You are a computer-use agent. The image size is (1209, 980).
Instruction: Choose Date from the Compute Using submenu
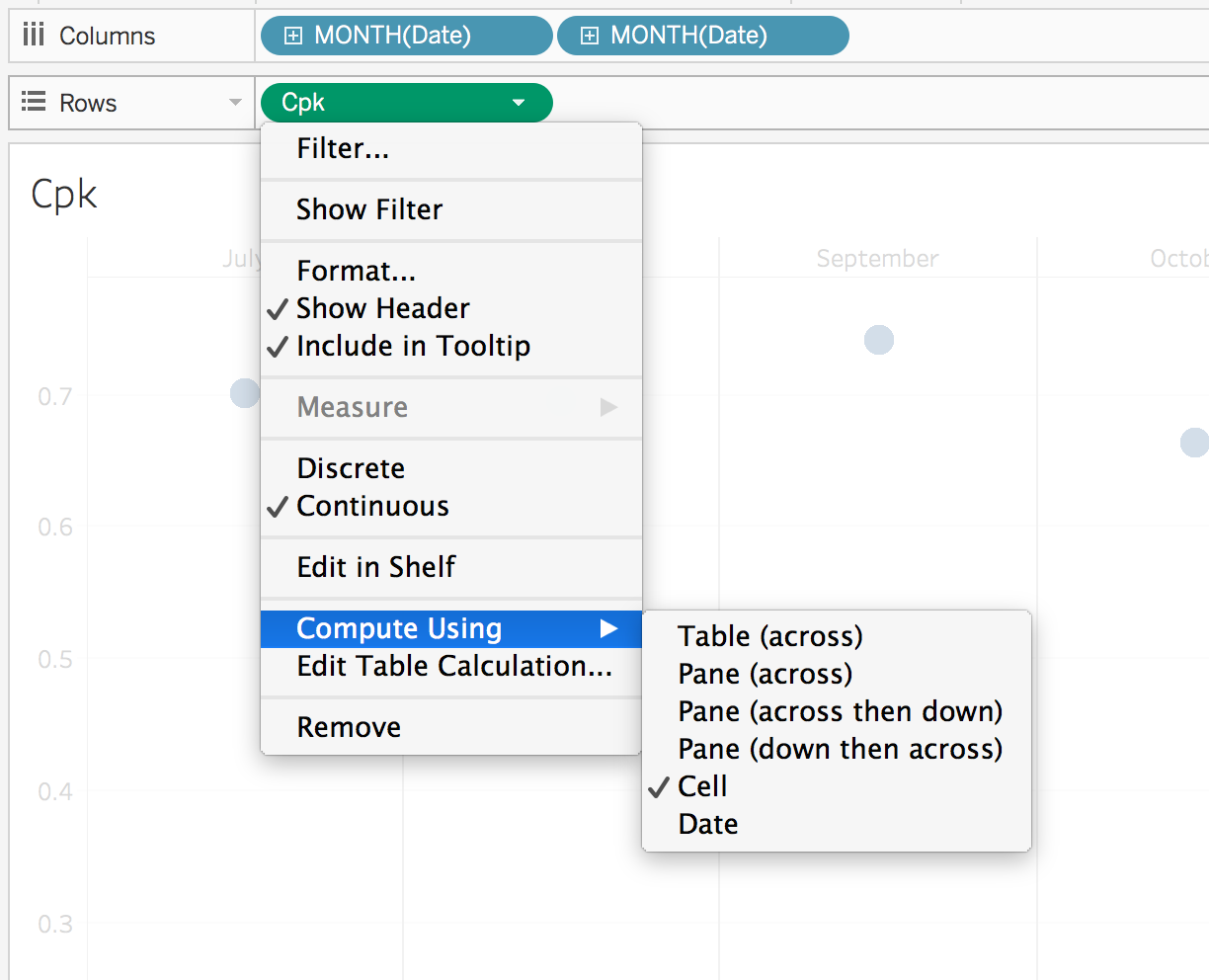[707, 824]
